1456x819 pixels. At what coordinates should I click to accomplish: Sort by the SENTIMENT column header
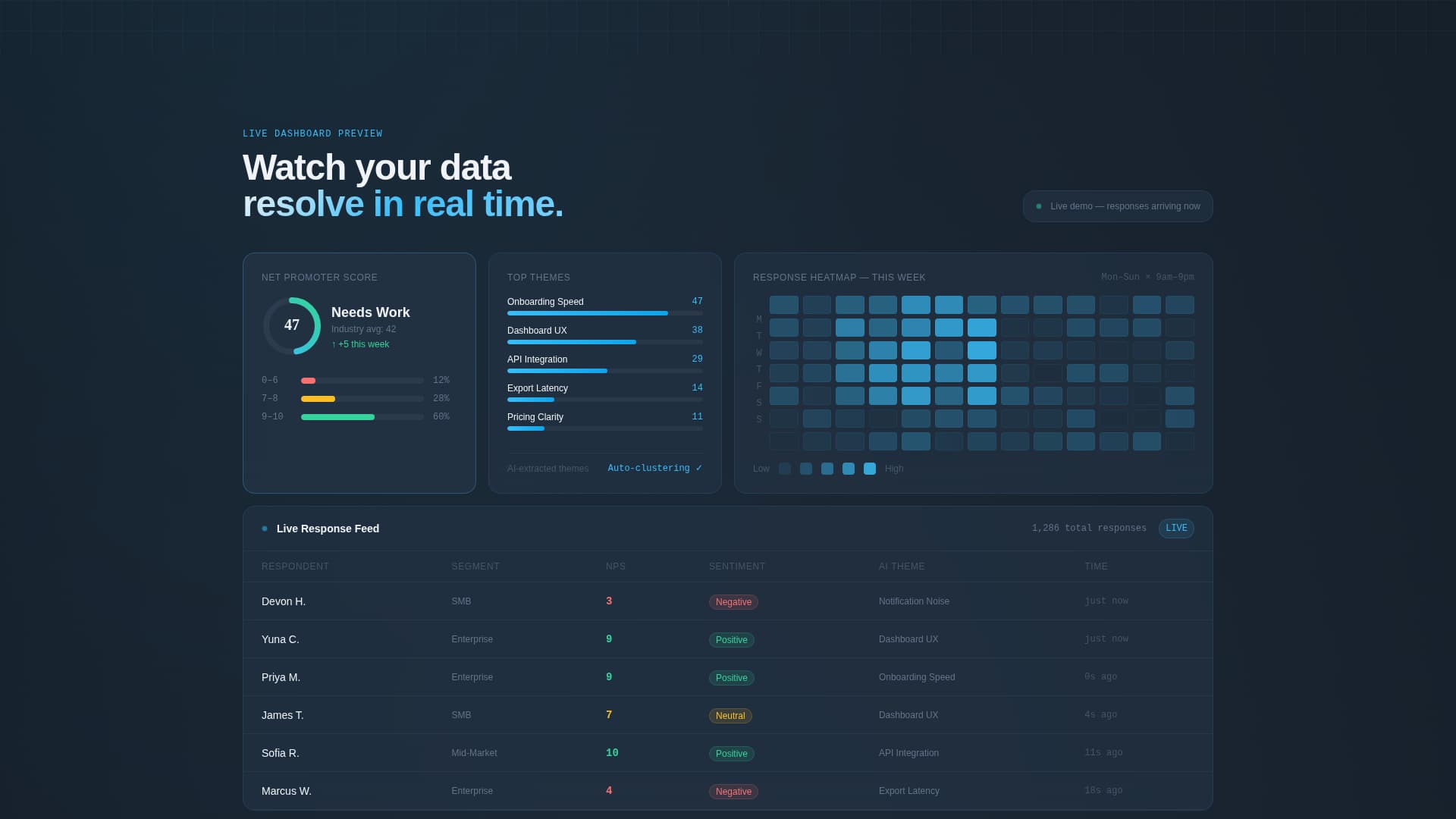pyautogui.click(x=737, y=566)
